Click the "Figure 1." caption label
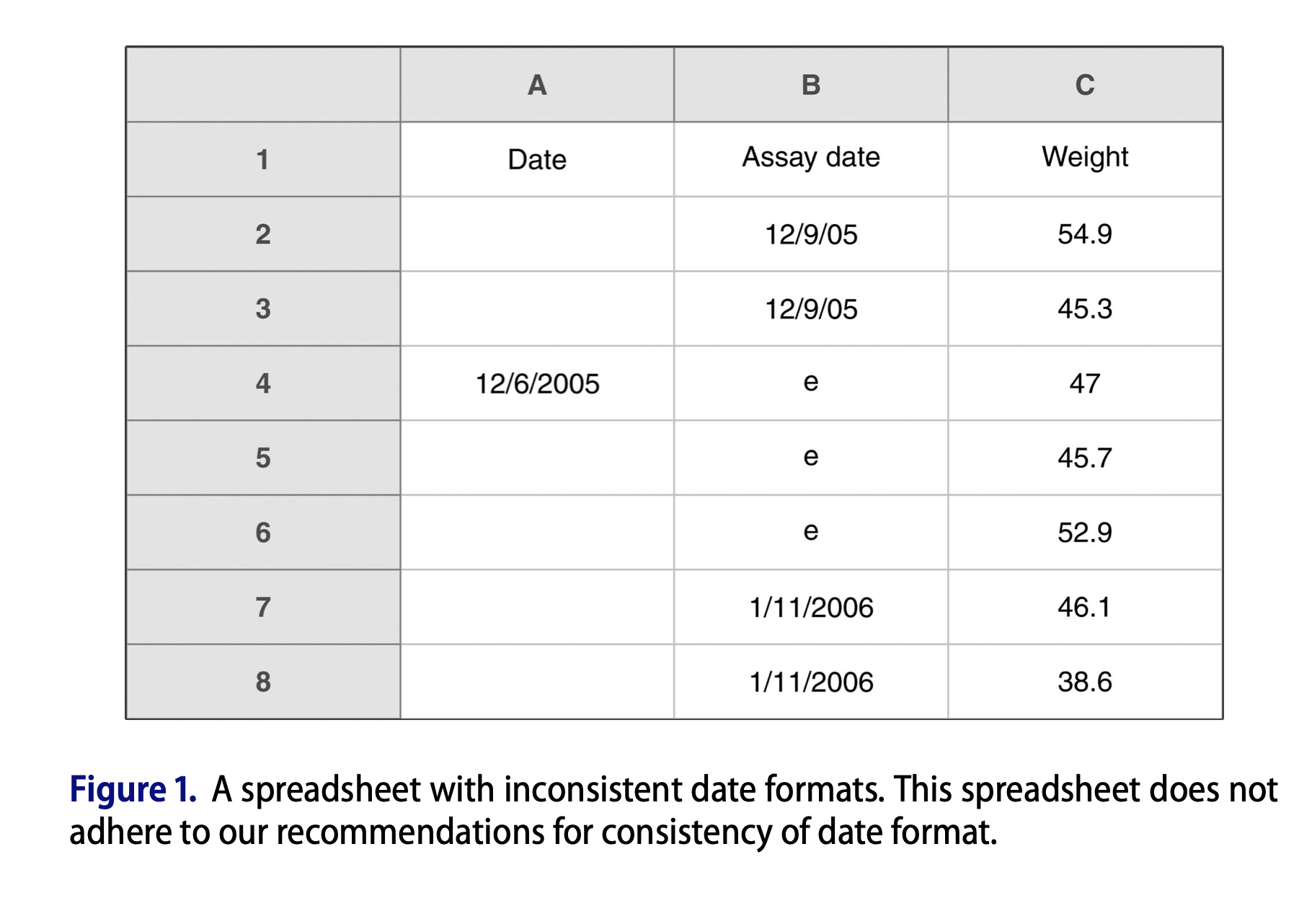 133,790
